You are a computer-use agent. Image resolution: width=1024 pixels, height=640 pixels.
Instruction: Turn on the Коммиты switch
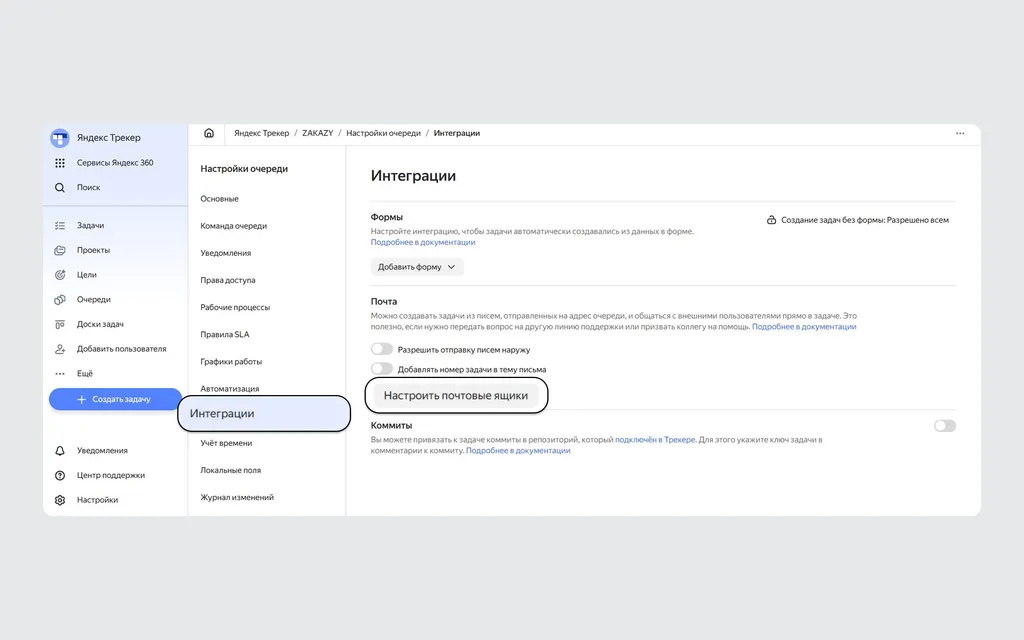point(945,426)
